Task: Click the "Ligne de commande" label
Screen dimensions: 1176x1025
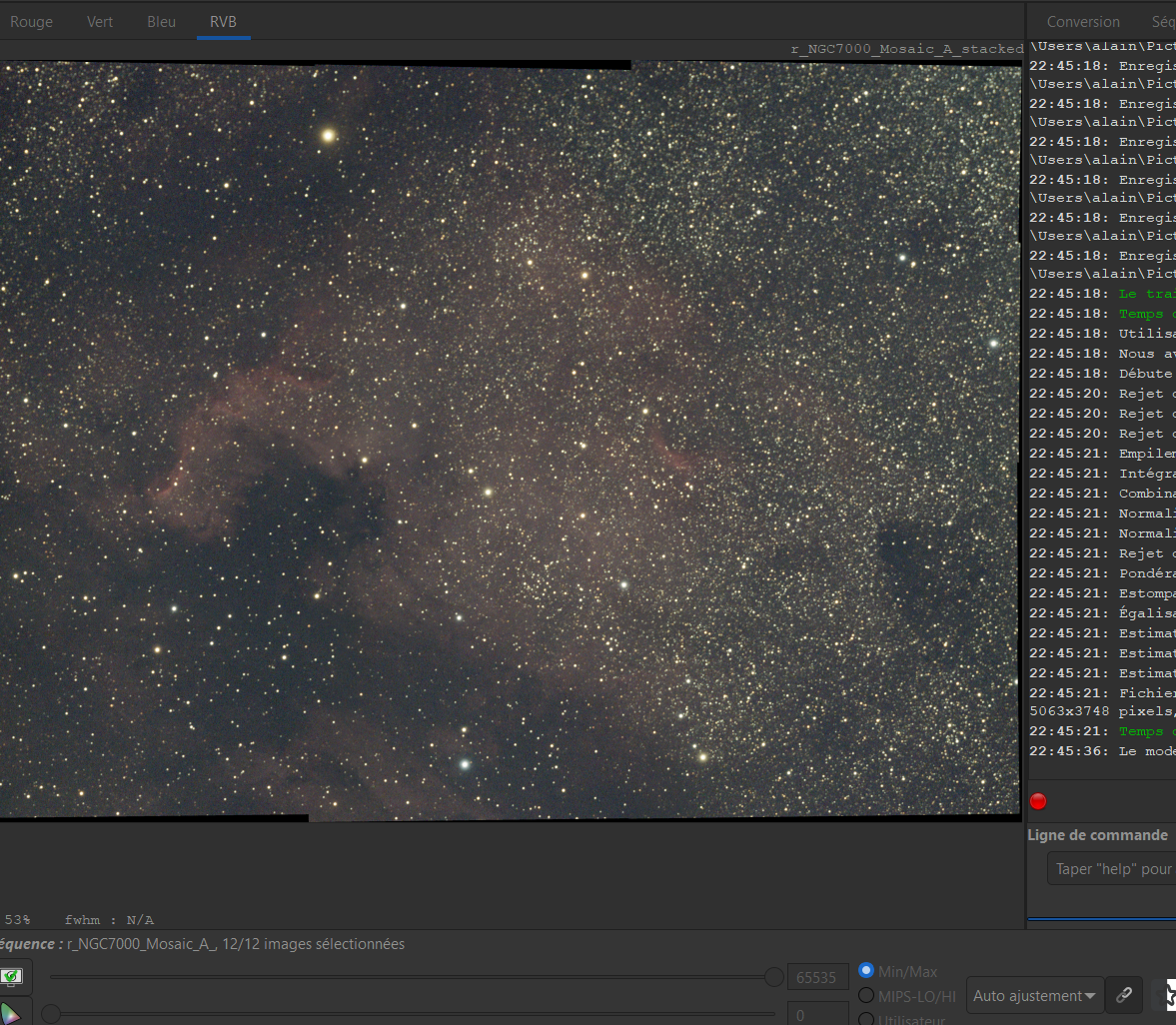Action: (x=1097, y=834)
